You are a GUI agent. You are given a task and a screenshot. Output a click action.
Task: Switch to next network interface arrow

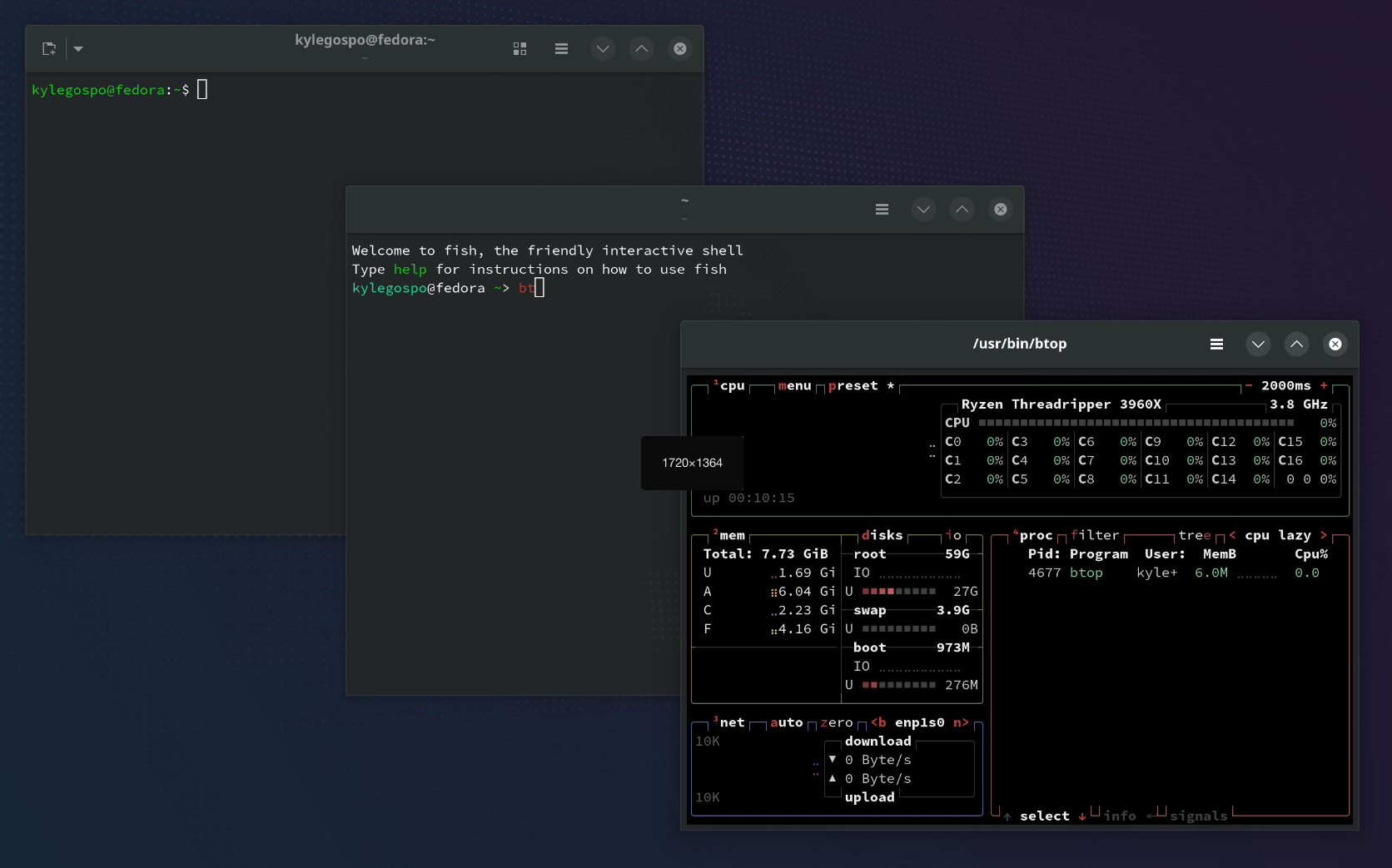961,723
